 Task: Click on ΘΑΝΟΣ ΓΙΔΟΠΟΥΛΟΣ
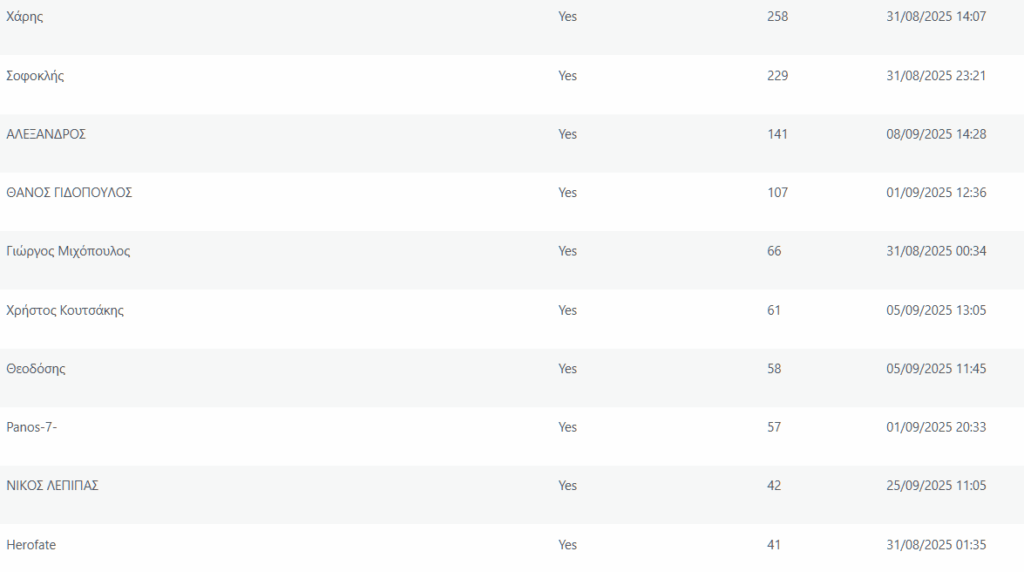click(69, 193)
